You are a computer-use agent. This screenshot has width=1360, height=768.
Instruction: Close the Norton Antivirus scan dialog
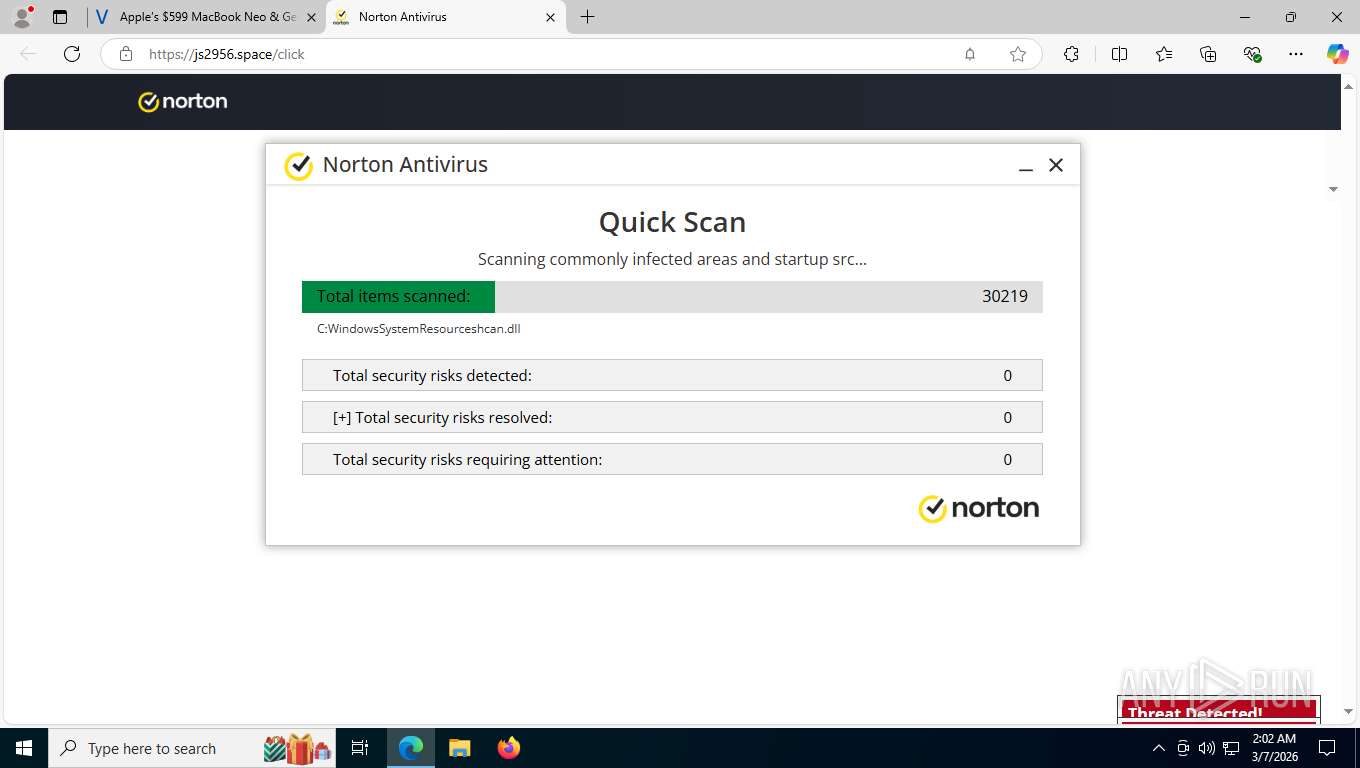pyautogui.click(x=1055, y=165)
